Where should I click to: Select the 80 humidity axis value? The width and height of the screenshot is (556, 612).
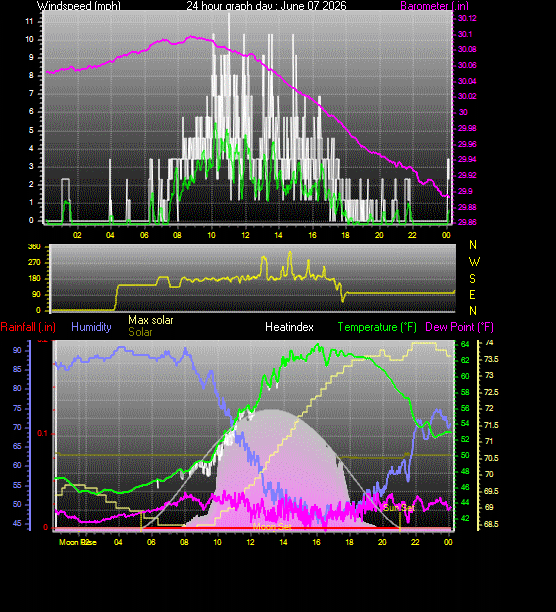[x=17, y=388]
